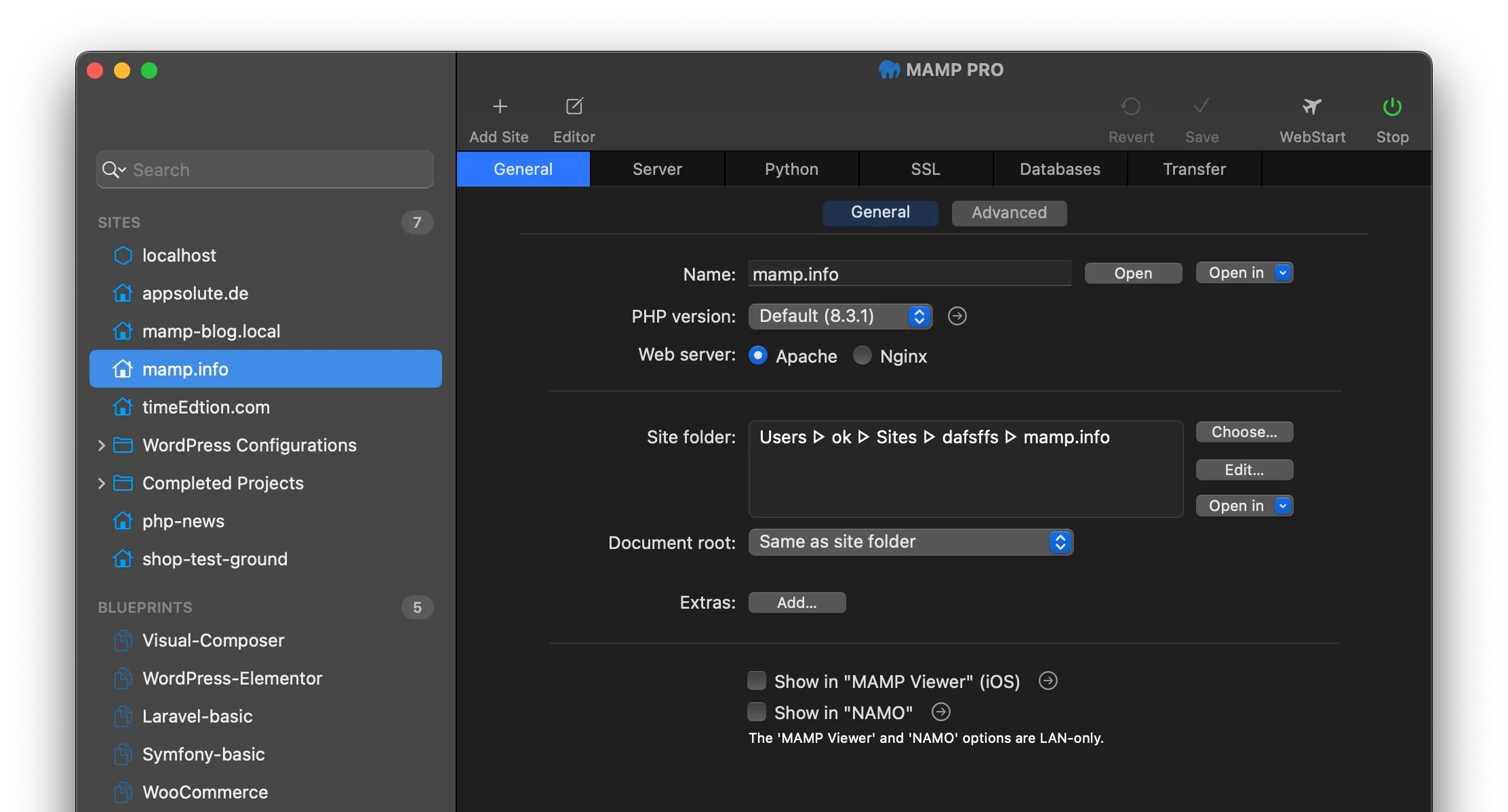Image resolution: width=1508 pixels, height=812 pixels.
Task: Click the Name input field
Action: (x=909, y=273)
